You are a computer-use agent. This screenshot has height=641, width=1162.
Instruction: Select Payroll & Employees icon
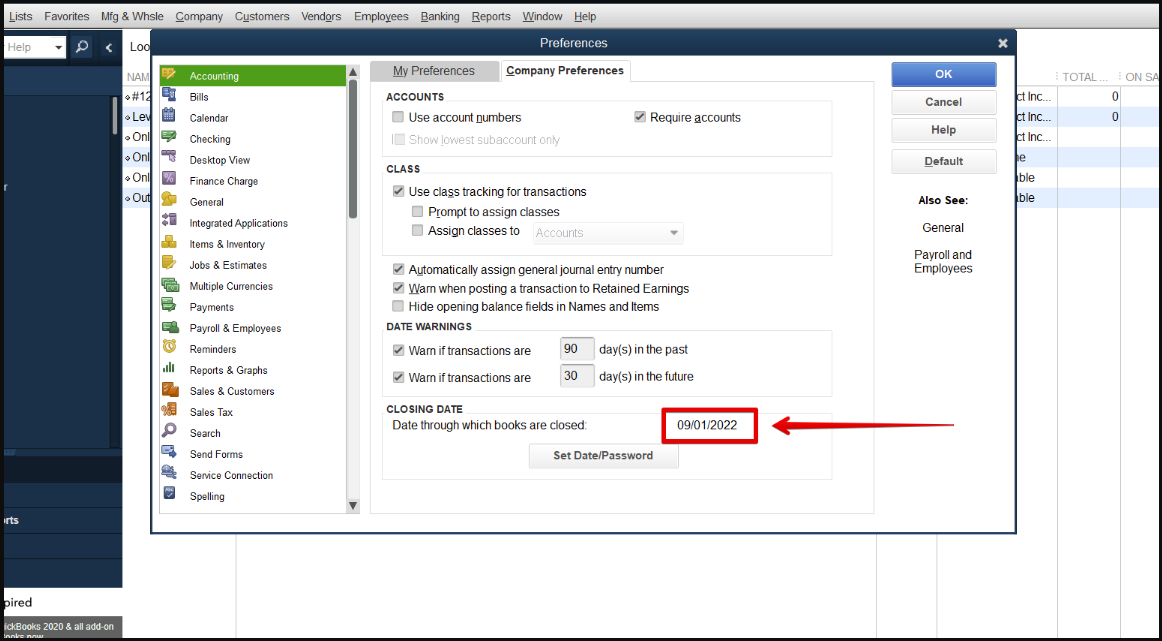(x=170, y=327)
